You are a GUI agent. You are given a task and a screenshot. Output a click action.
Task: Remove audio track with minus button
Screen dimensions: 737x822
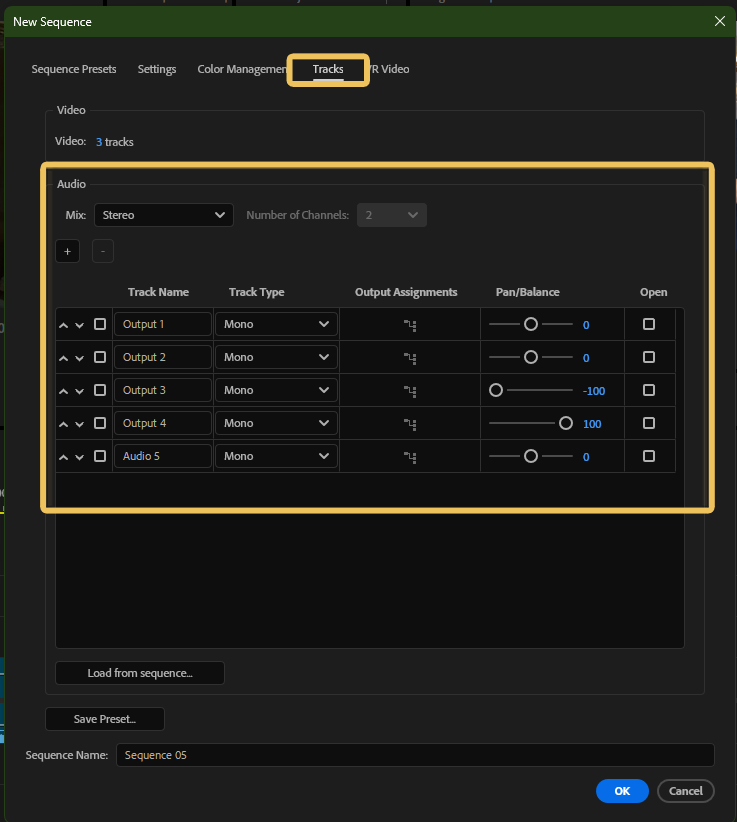pos(103,251)
